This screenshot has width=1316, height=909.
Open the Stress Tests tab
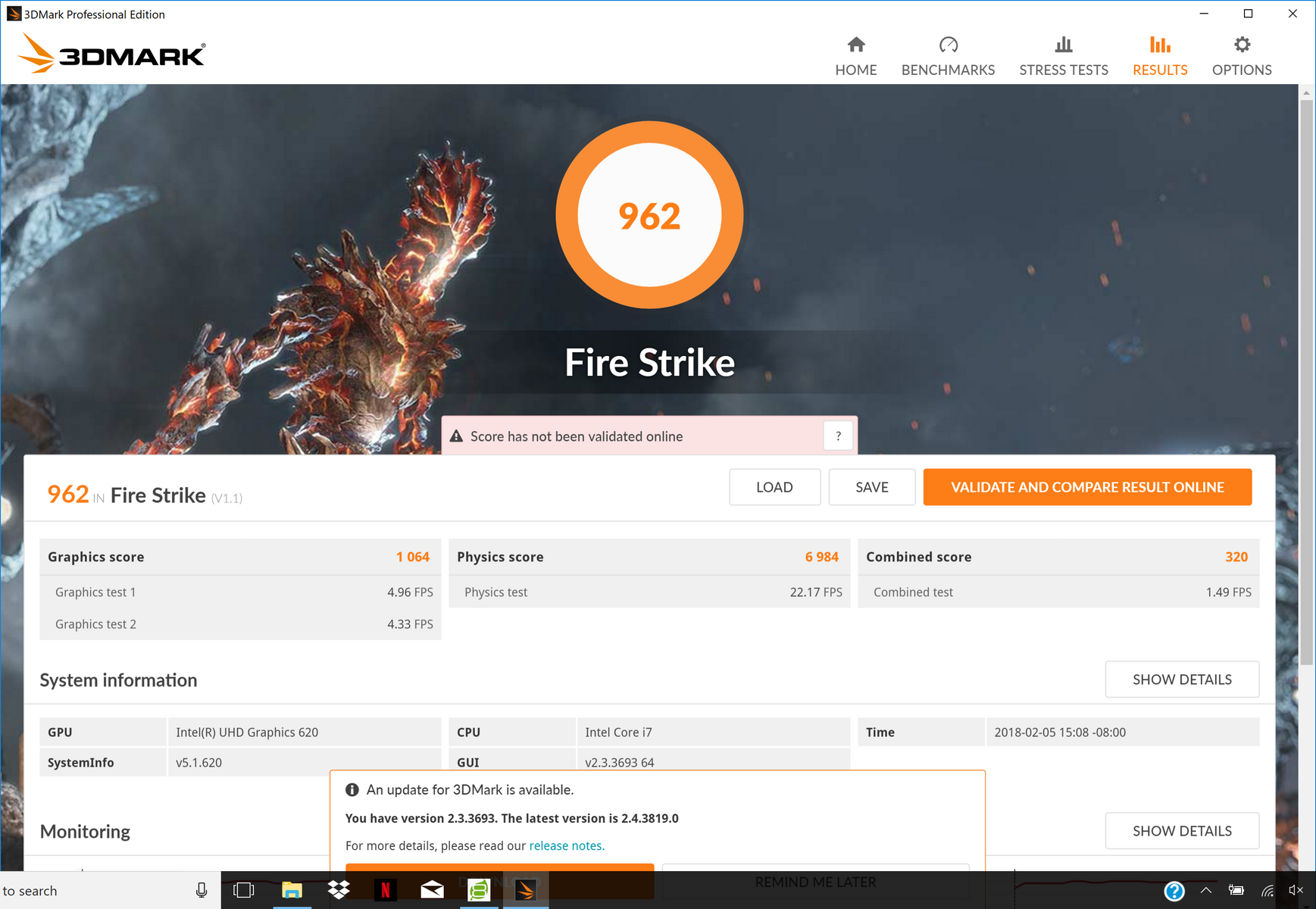1064,57
